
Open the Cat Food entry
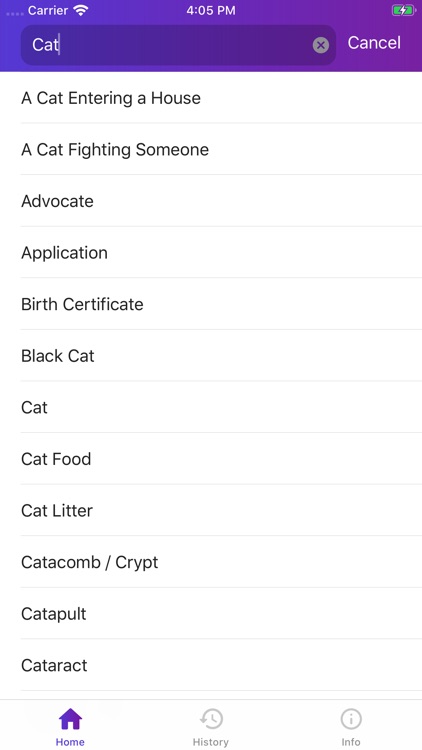pos(221,459)
